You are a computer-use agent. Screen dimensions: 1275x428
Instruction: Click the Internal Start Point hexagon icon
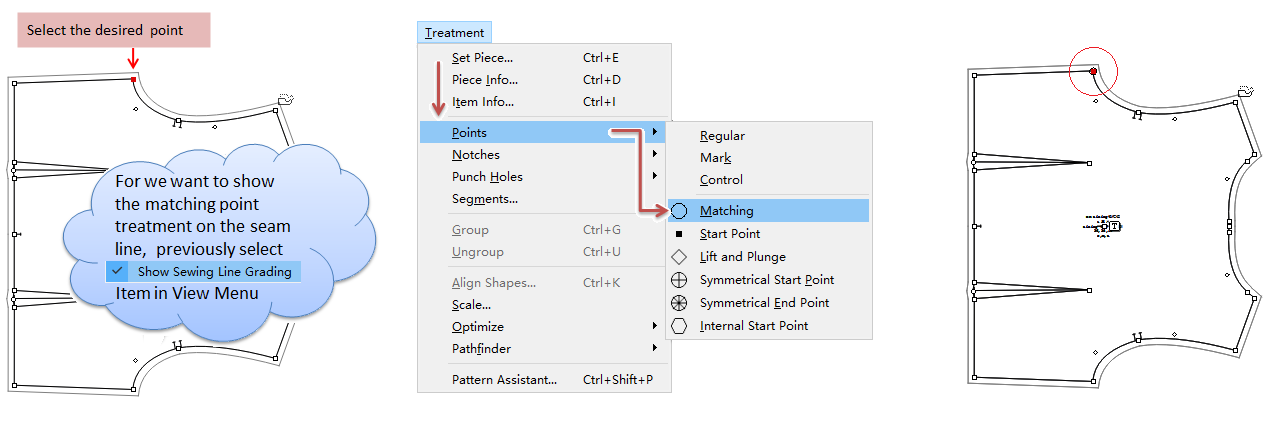679,326
